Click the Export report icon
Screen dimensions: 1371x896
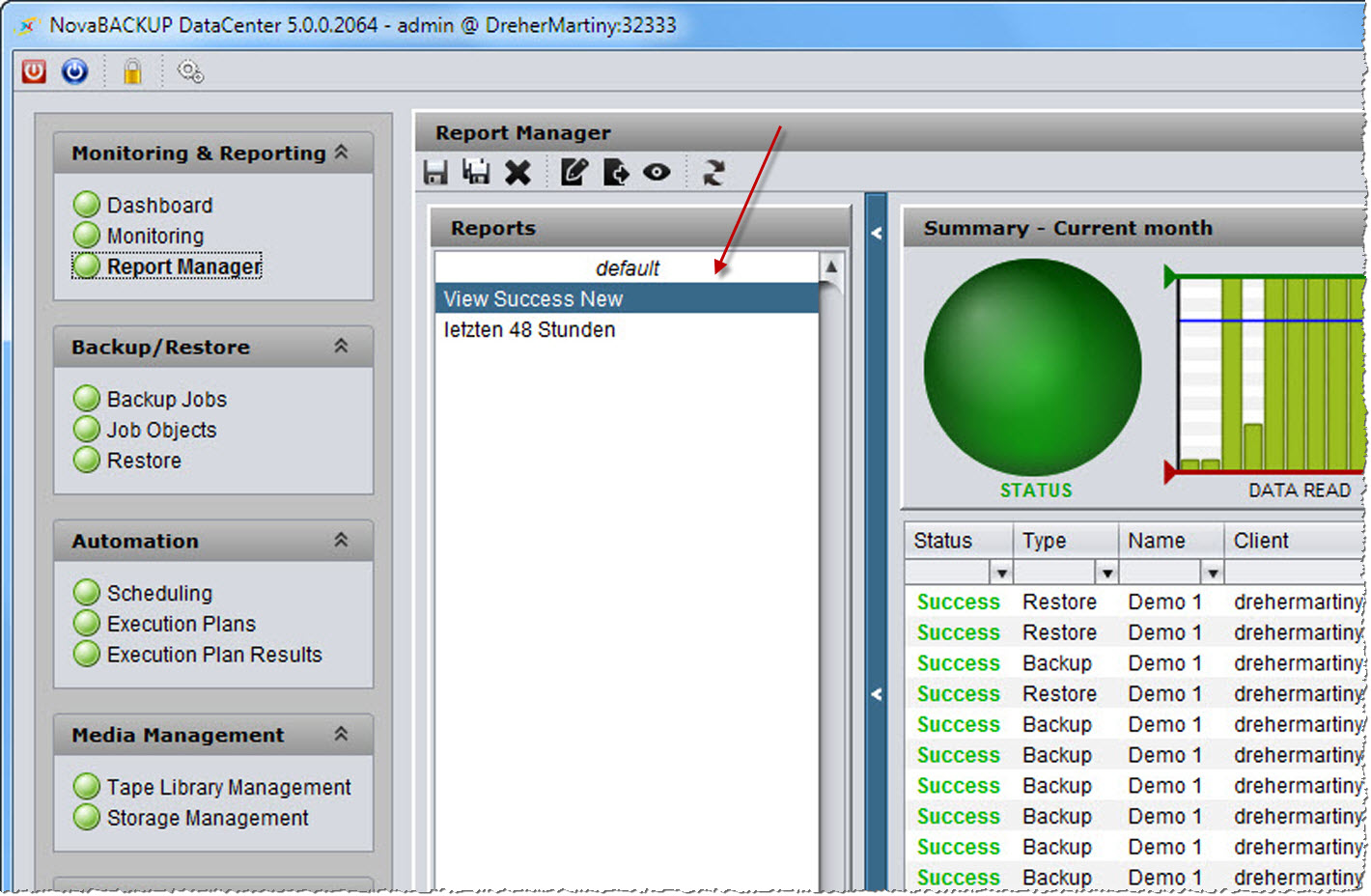[x=615, y=173]
